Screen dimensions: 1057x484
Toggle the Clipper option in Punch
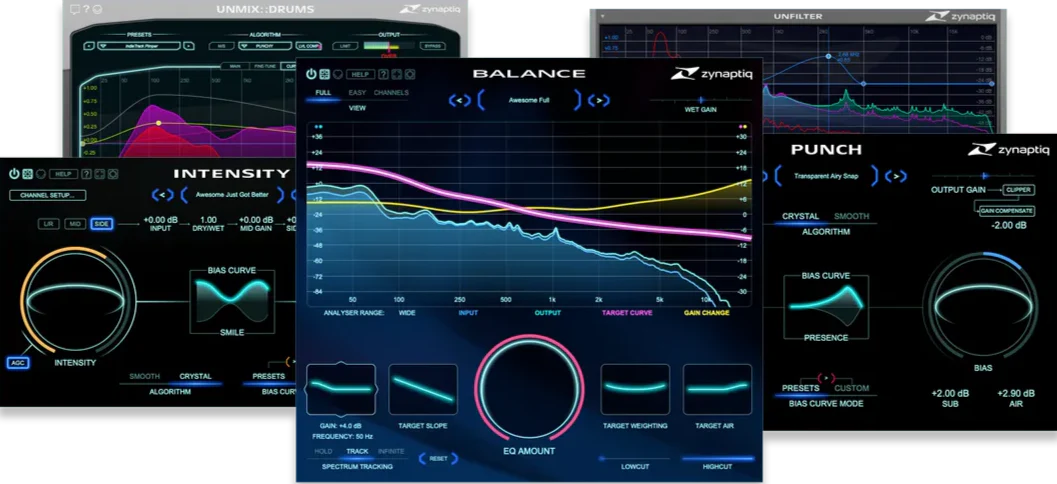tap(1018, 190)
